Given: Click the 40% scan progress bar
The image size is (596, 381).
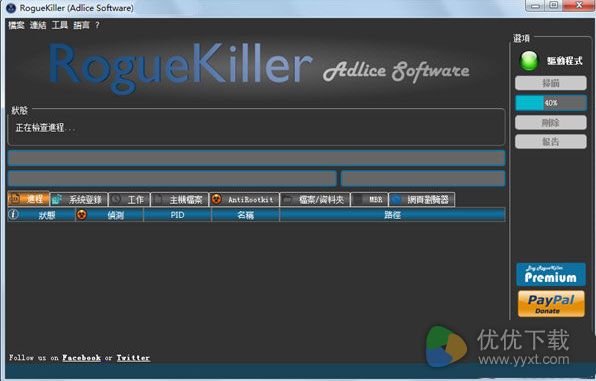Looking at the screenshot, I should (551, 103).
